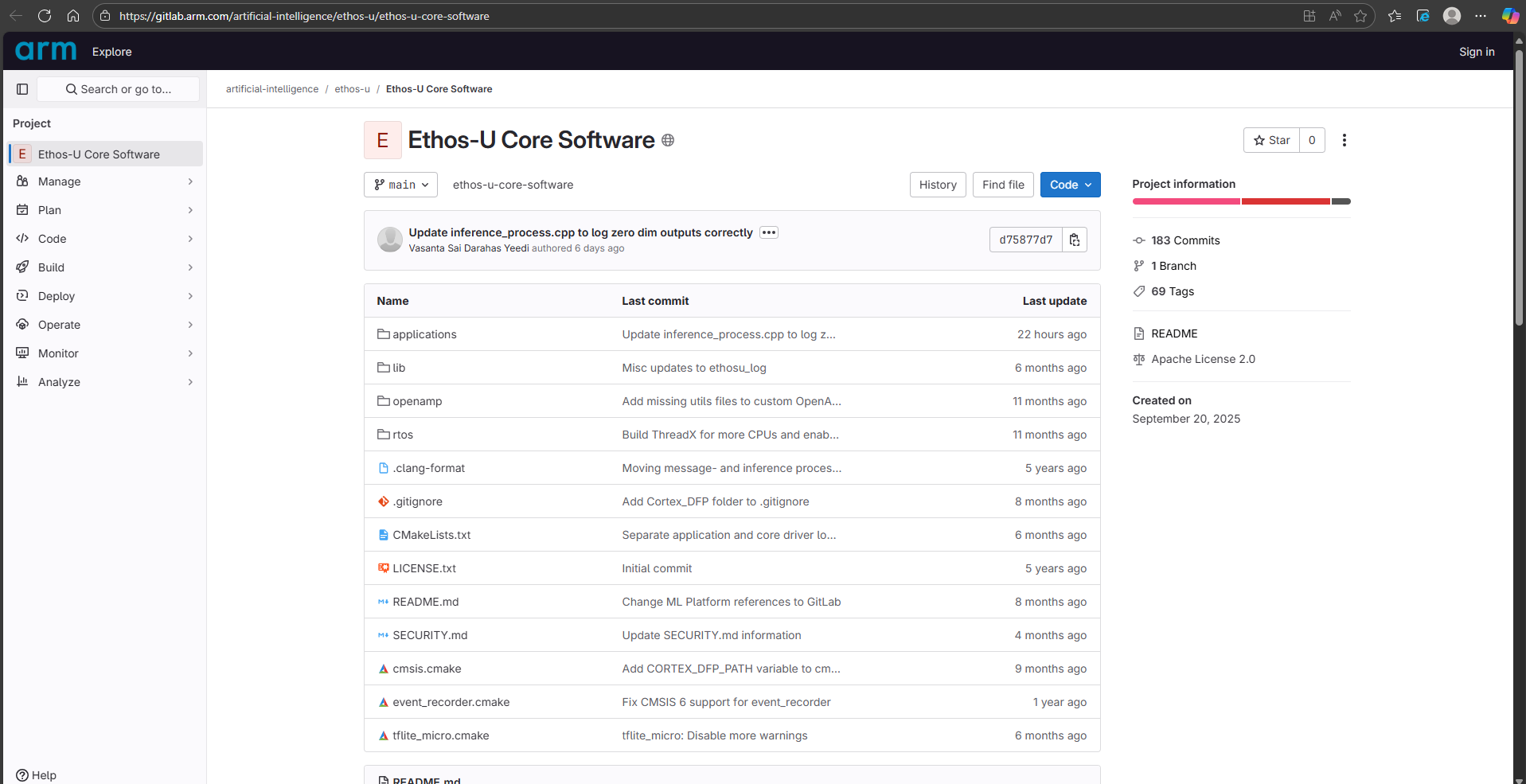Image resolution: width=1526 pixels, height=784 pixels.
Task: Click the site info lock icon
Action: point(105,16)
